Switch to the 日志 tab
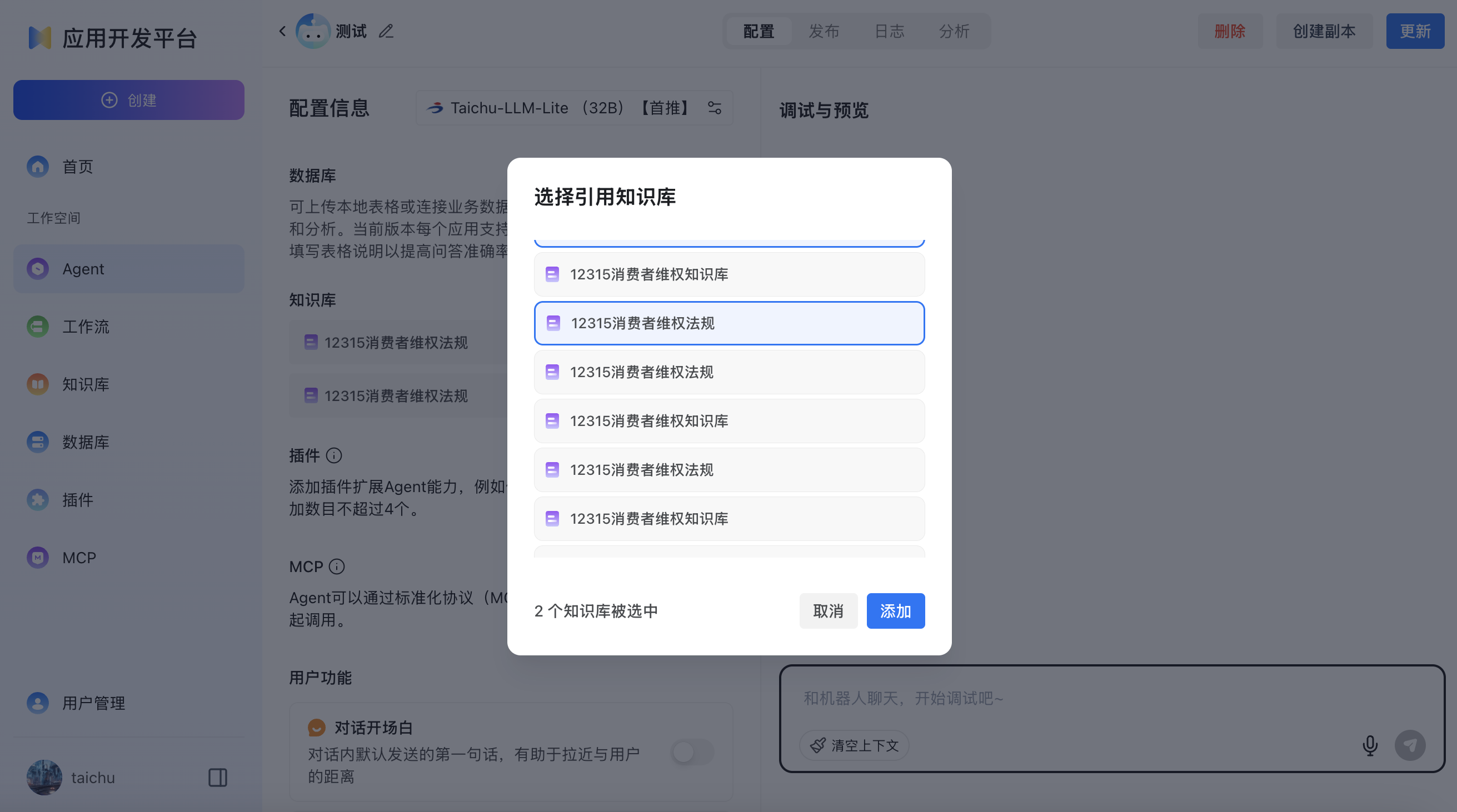 pos(889,31)
